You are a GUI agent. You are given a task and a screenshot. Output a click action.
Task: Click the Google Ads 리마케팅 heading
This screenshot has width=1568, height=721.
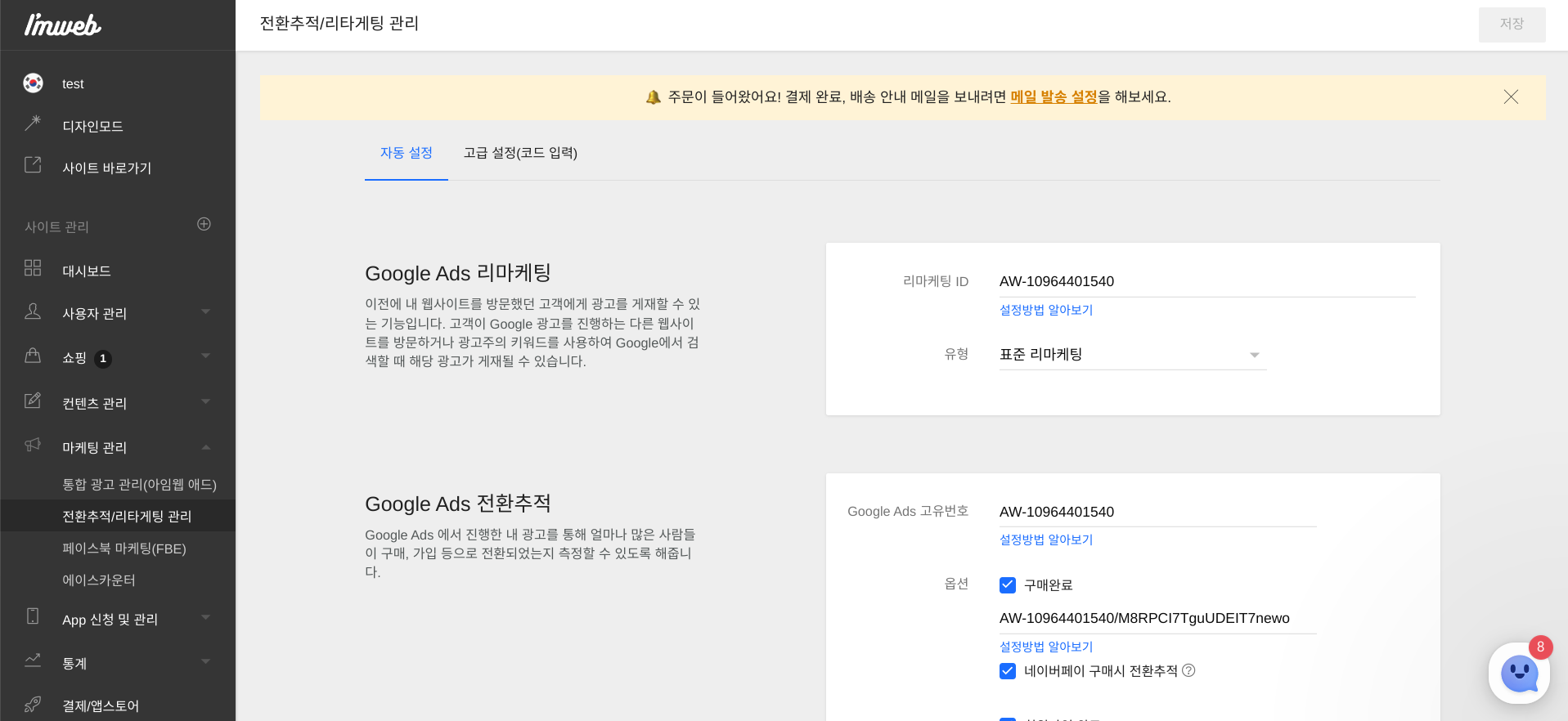(x=458, y=273)
